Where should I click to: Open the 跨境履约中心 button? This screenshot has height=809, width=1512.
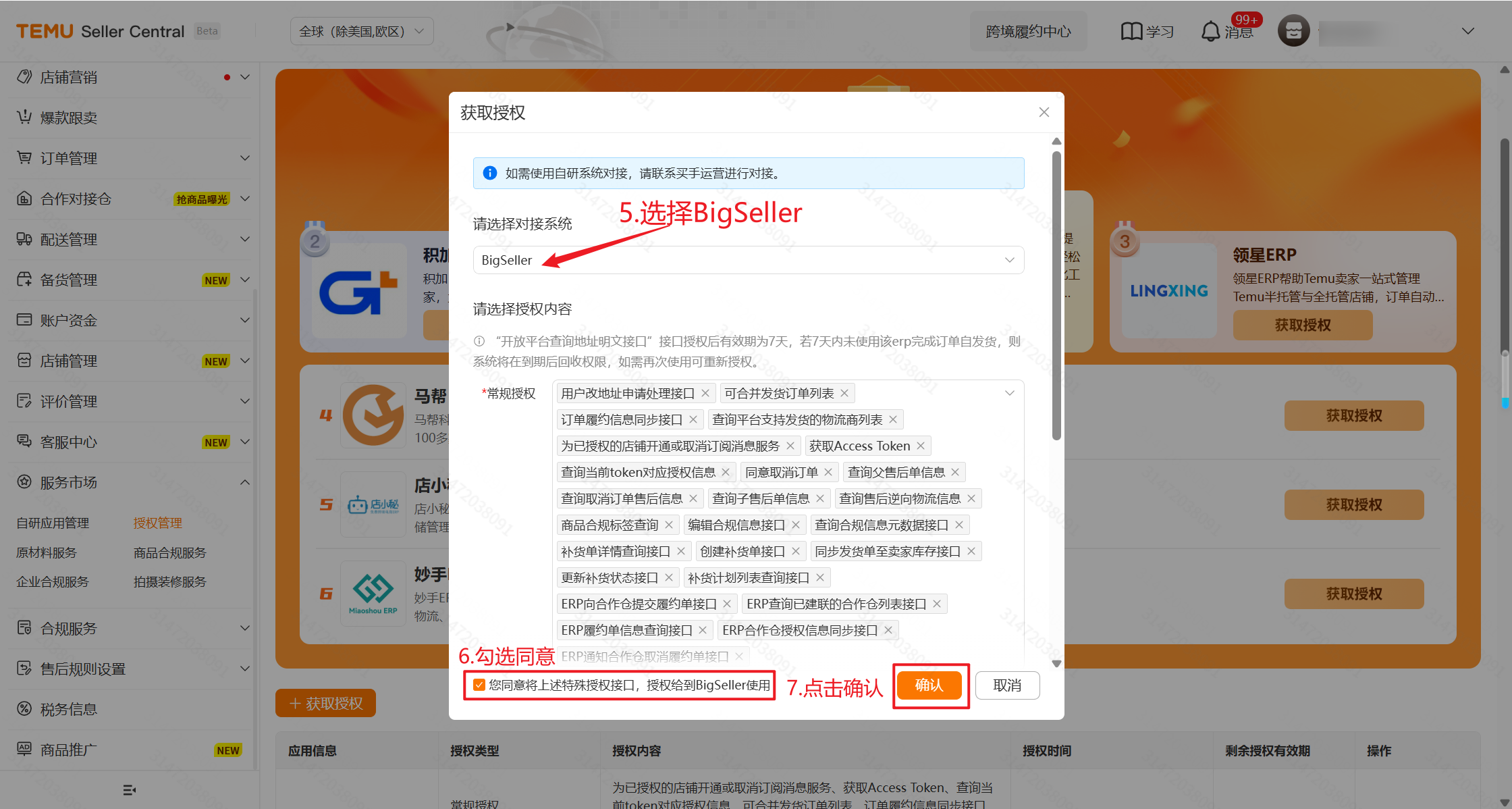coord(1028,32)
